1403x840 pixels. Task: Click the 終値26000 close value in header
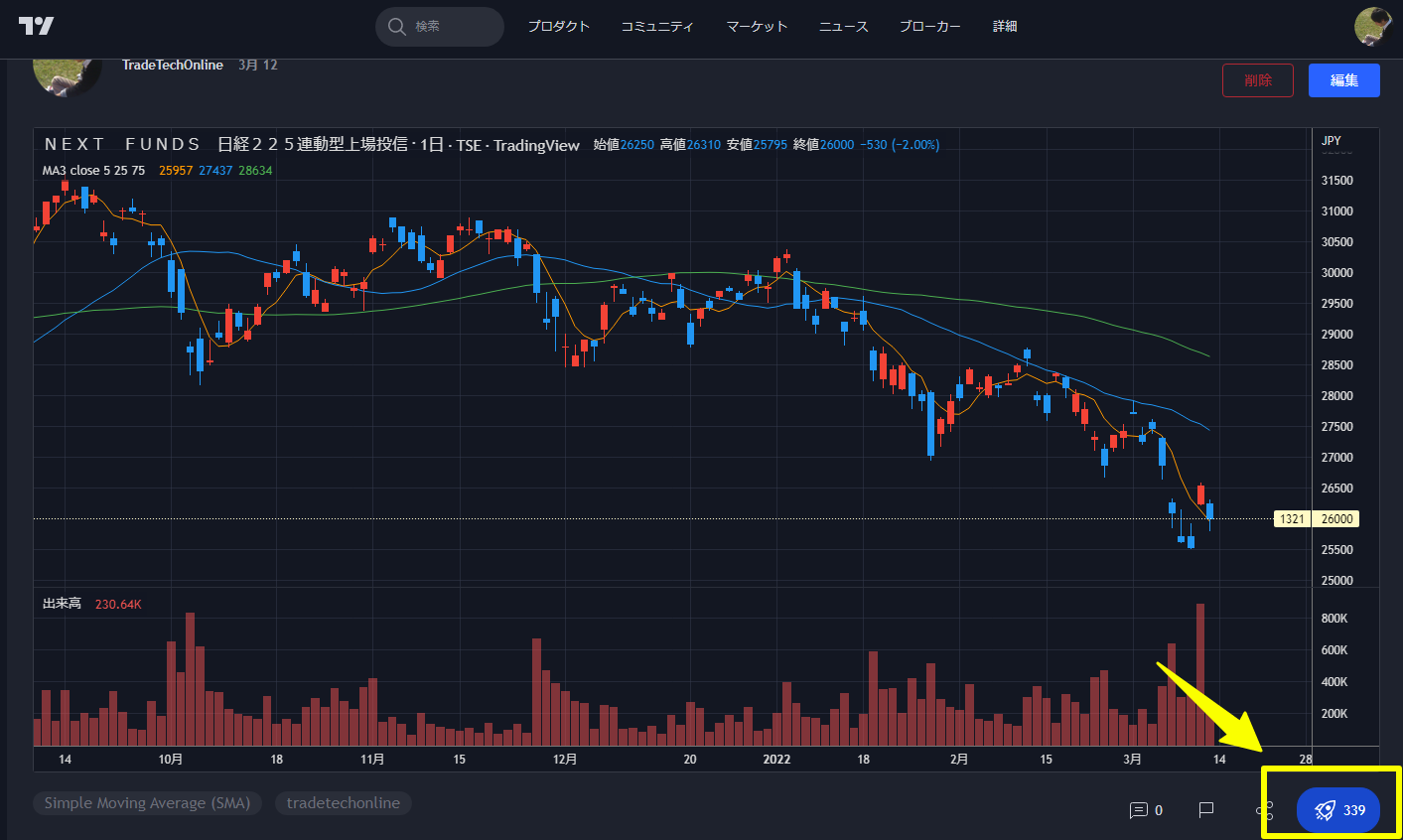823,145
